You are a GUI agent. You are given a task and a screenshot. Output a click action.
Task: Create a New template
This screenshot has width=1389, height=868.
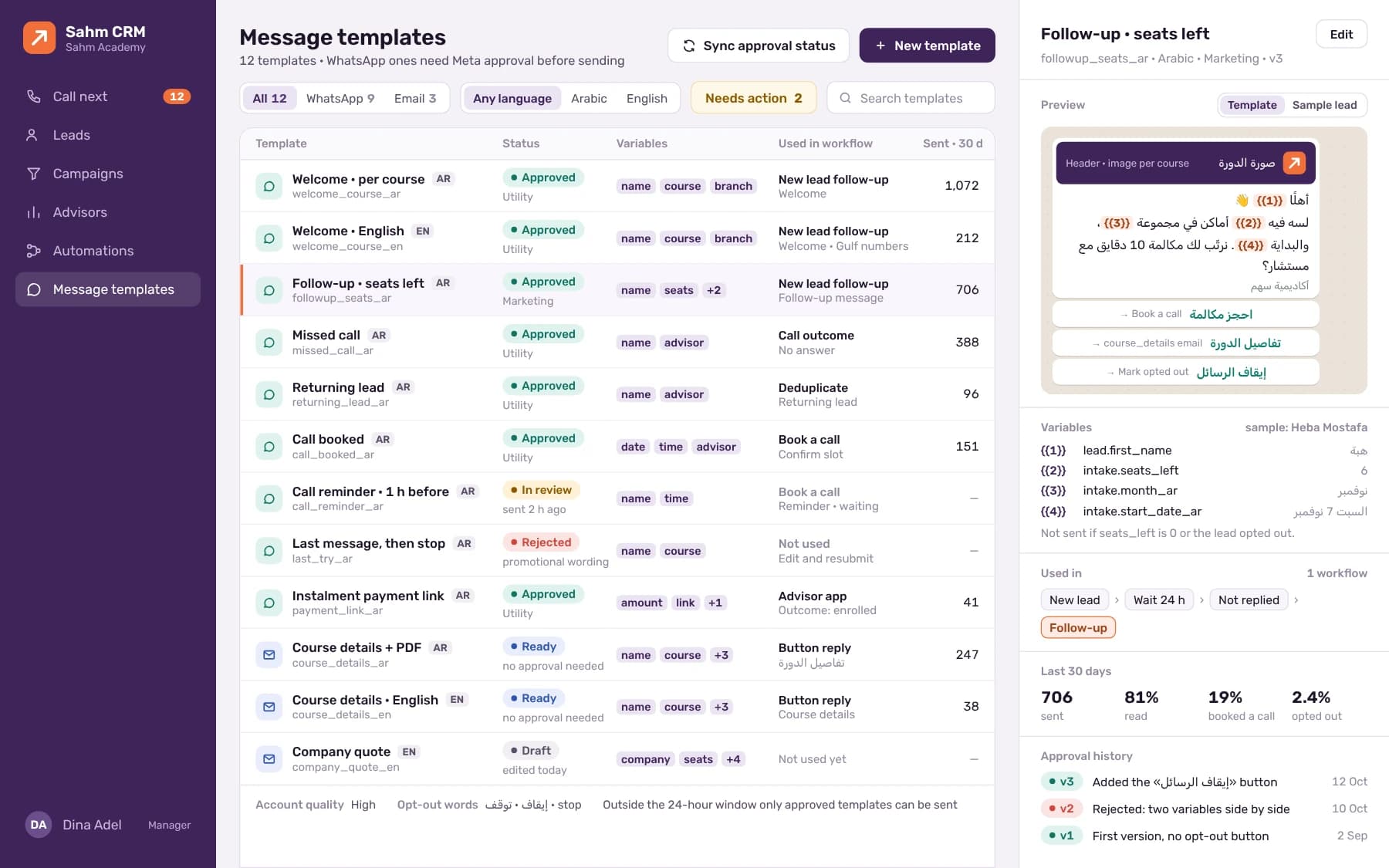(927, 46)
